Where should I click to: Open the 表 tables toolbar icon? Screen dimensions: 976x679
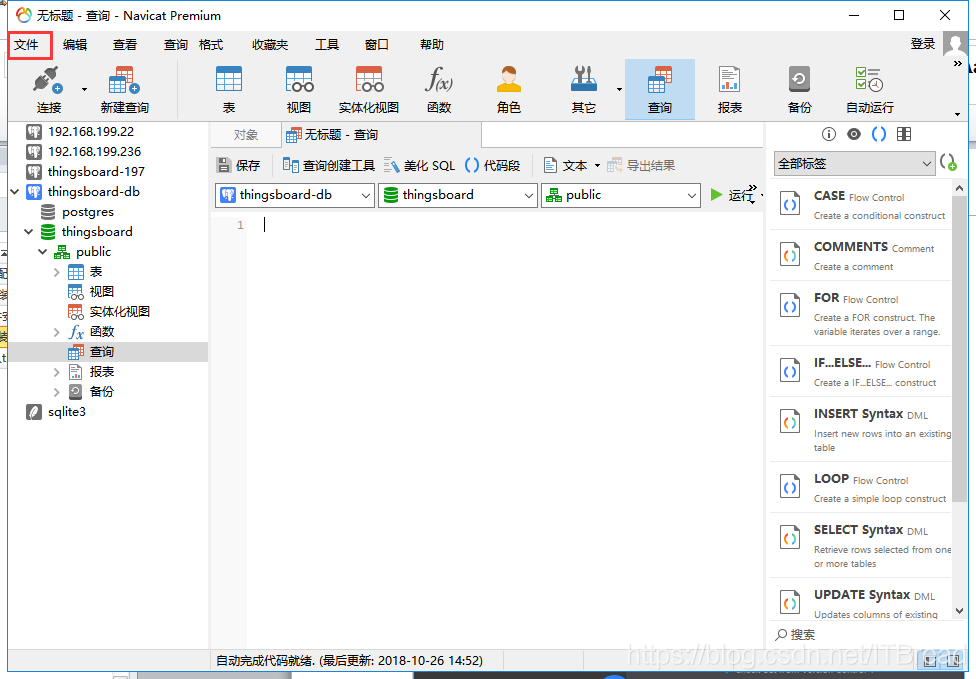pos(229,90)
